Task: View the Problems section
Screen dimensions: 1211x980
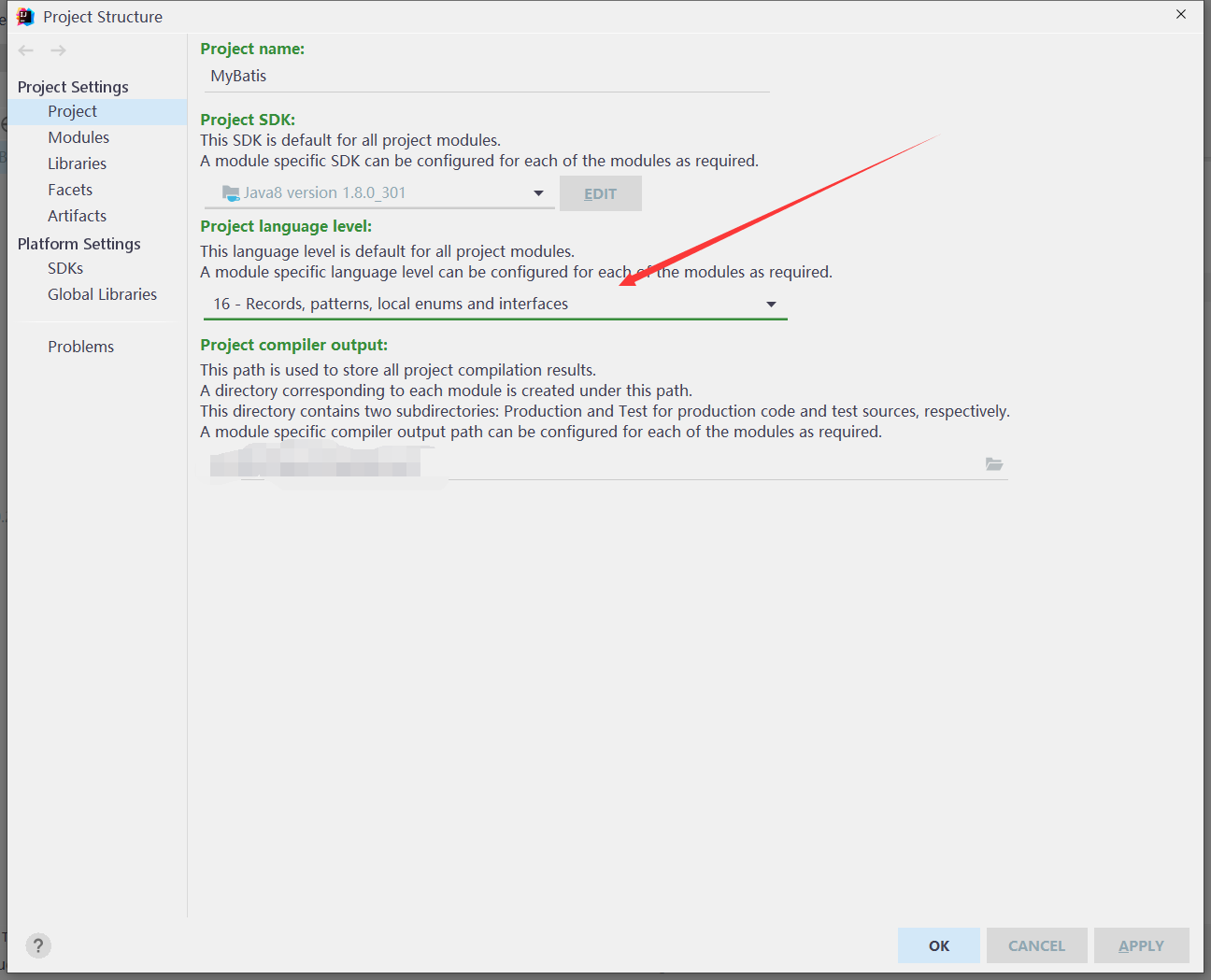Action: click(81, 347)
